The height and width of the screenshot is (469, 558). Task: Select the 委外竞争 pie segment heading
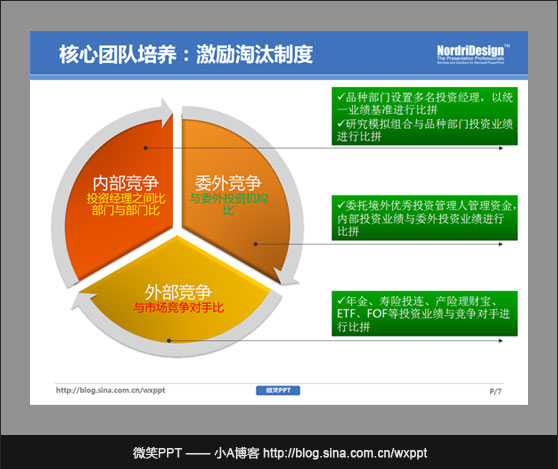tap(228, 183)
